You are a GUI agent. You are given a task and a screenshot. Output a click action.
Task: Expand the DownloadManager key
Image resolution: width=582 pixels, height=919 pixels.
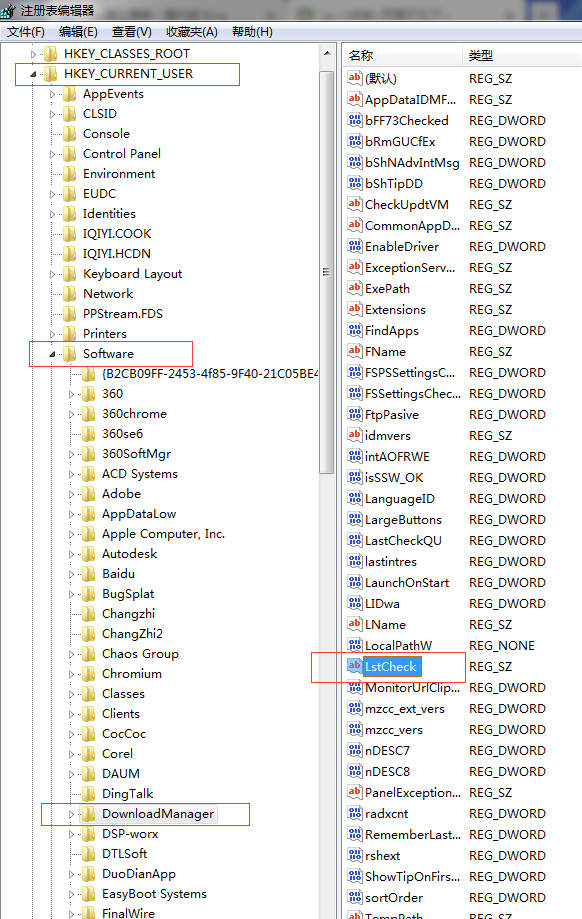71,814
